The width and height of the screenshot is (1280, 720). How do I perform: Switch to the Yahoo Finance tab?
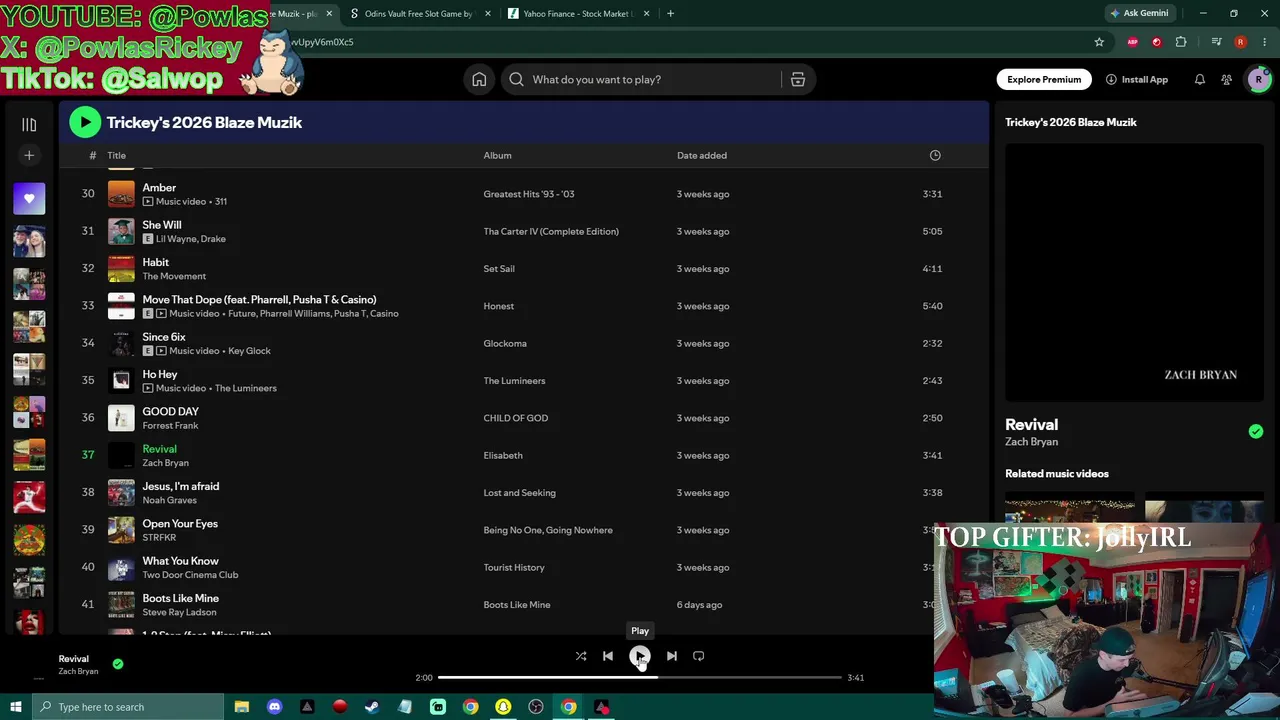[580, 14]
